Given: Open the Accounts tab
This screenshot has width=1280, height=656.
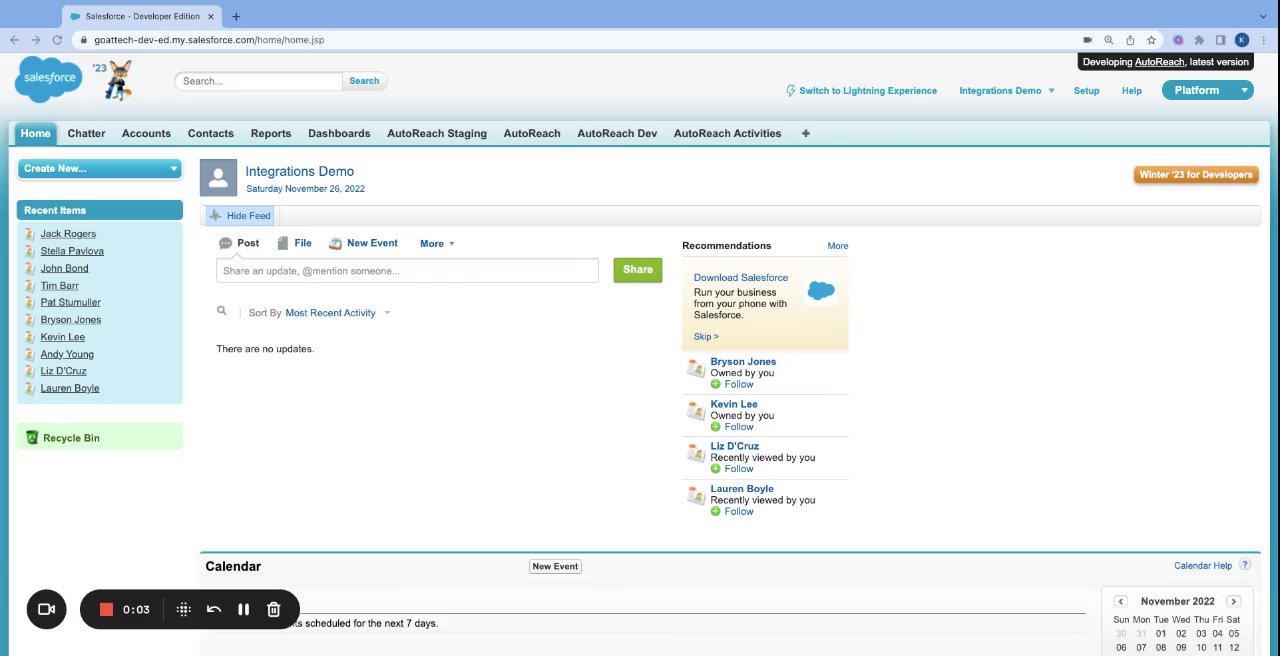Looking at the screenshot, I should pos(146,133).
